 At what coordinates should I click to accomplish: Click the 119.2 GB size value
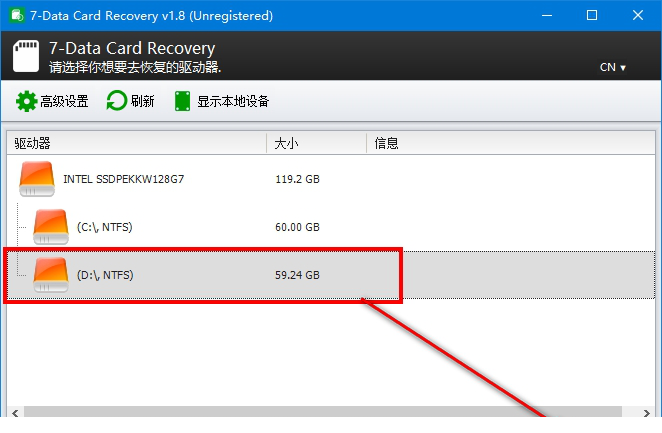(x=297, y=179)
